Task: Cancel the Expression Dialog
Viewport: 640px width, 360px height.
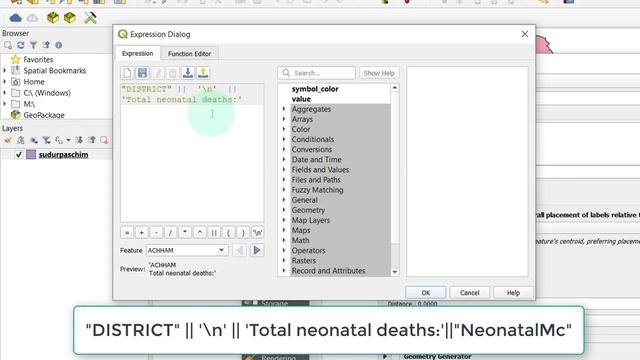Action: point(469,293)
